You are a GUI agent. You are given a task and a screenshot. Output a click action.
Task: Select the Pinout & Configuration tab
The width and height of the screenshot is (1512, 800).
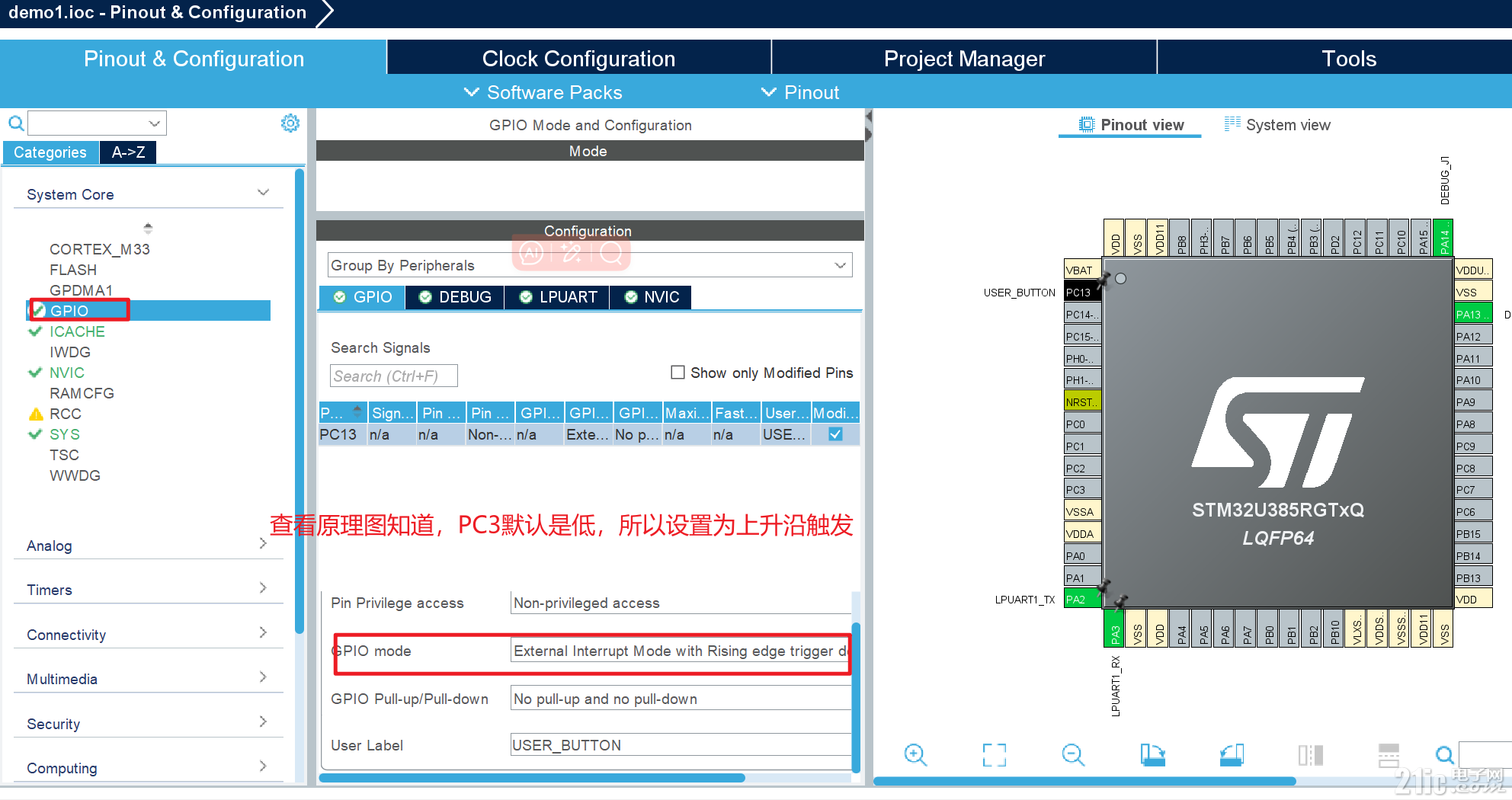[x=194, y=59]
